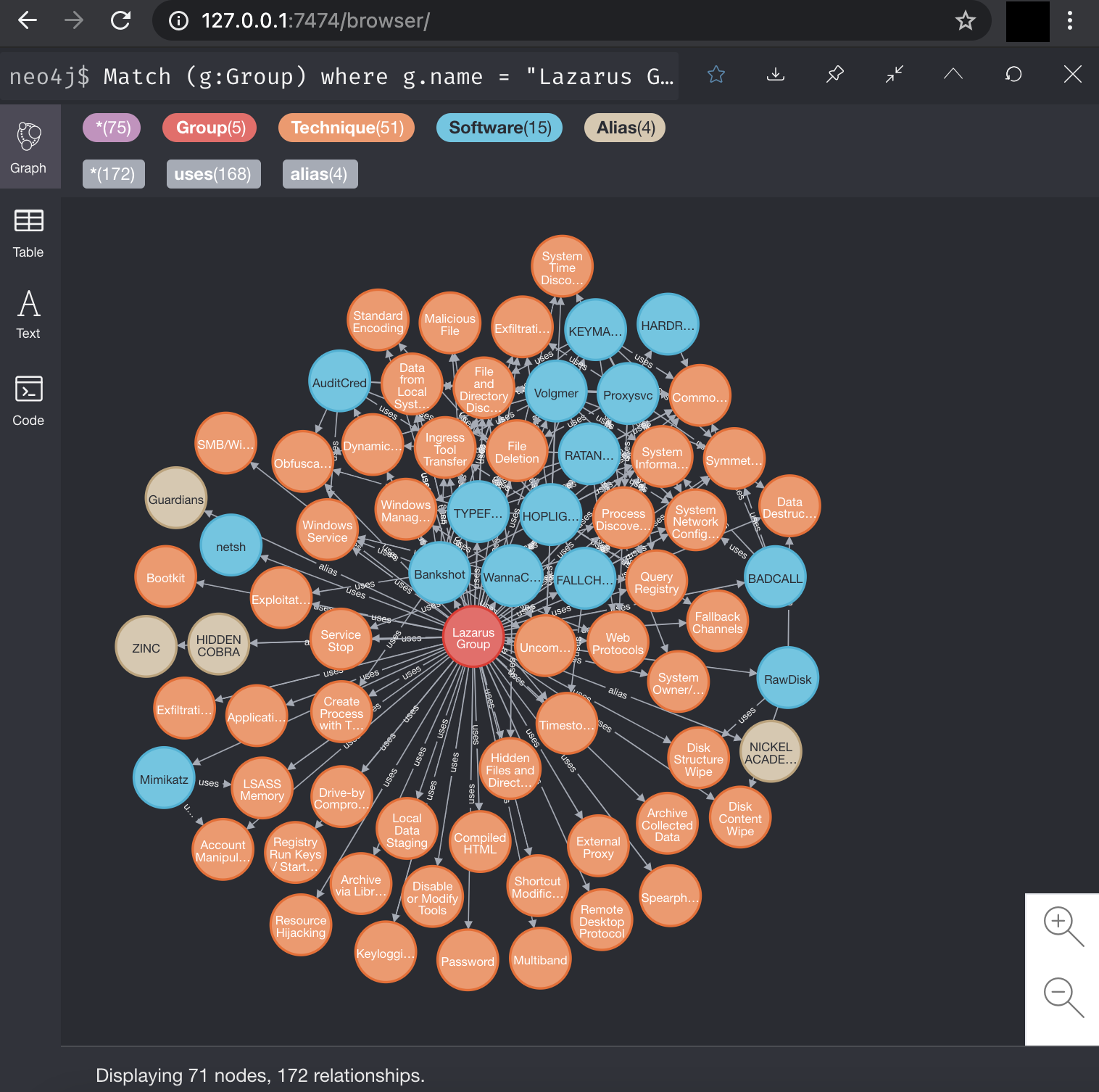This screenshot has height=1092, width=1099.
Task: Click the Lazarus Group node
Action: point(473,638)
